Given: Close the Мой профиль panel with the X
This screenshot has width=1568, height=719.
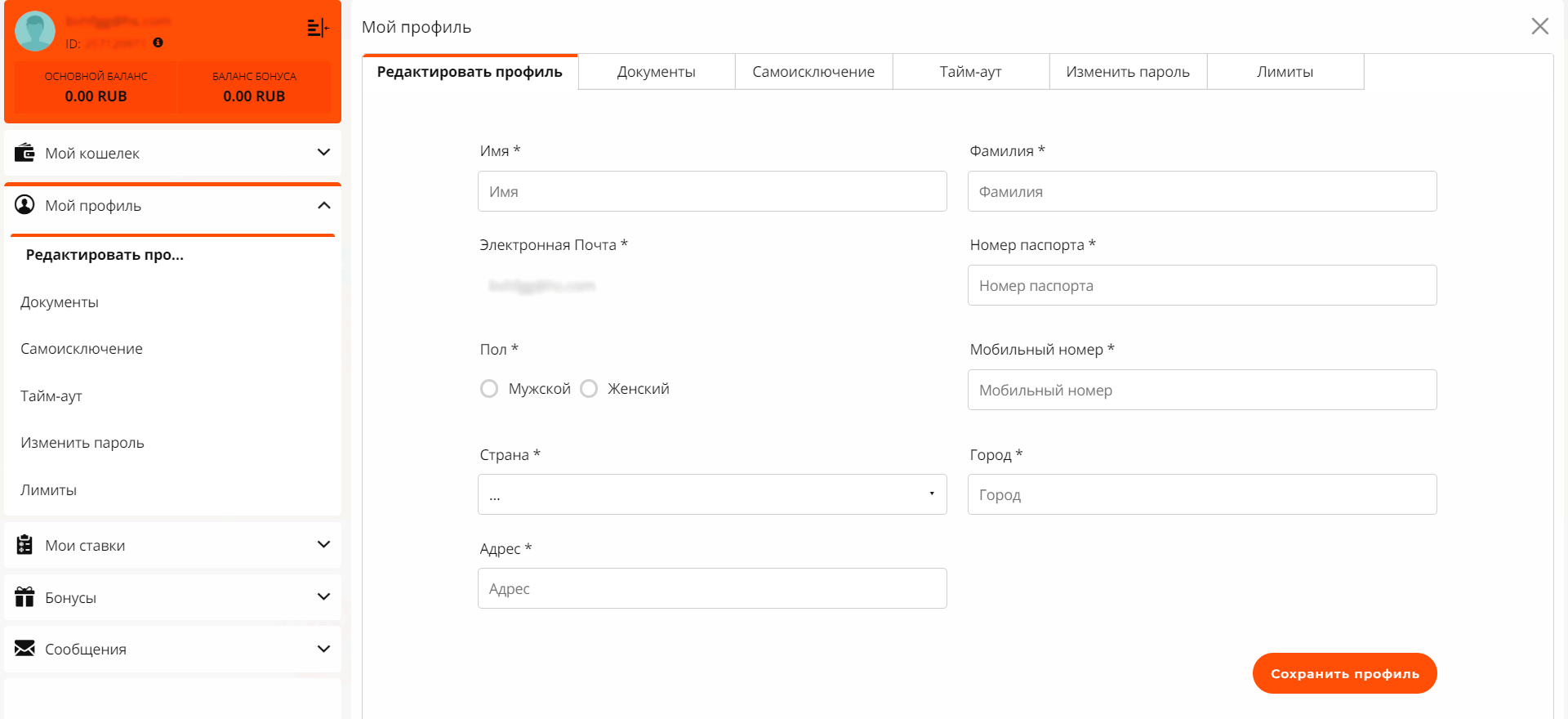Looking at the screenshot, I should 1539,26.
